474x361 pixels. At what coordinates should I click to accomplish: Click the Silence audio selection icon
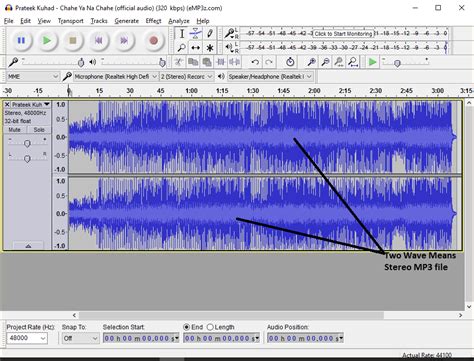(235, 62)
